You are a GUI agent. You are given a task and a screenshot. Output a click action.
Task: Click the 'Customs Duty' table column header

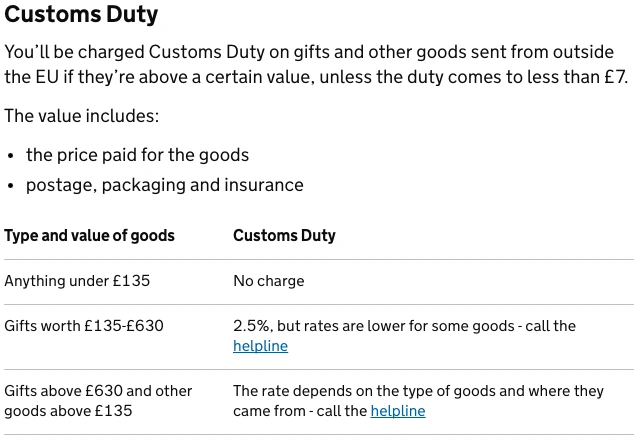click(x=284, y=236)
